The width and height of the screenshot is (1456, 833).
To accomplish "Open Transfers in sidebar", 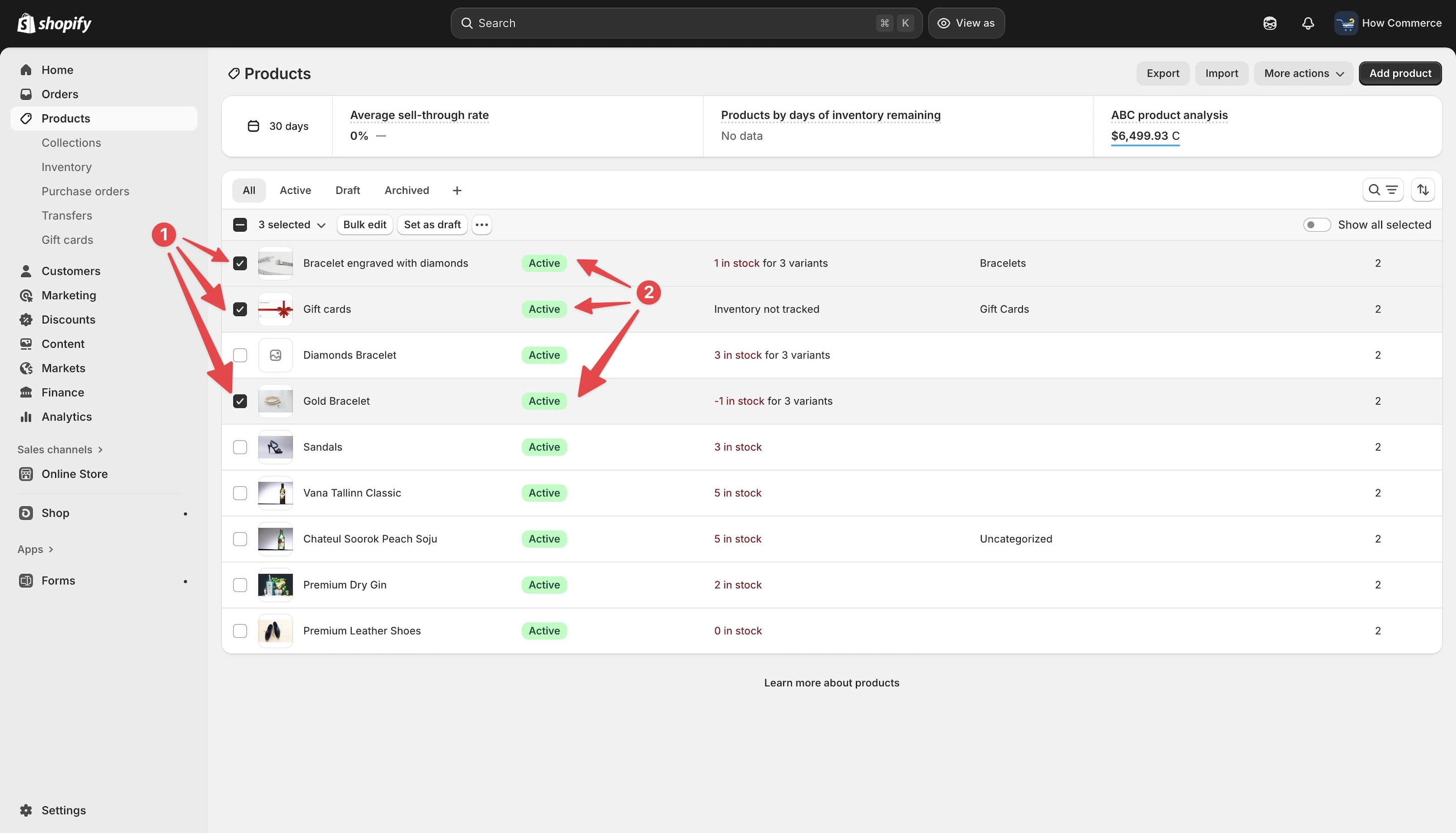I will 66,215.
